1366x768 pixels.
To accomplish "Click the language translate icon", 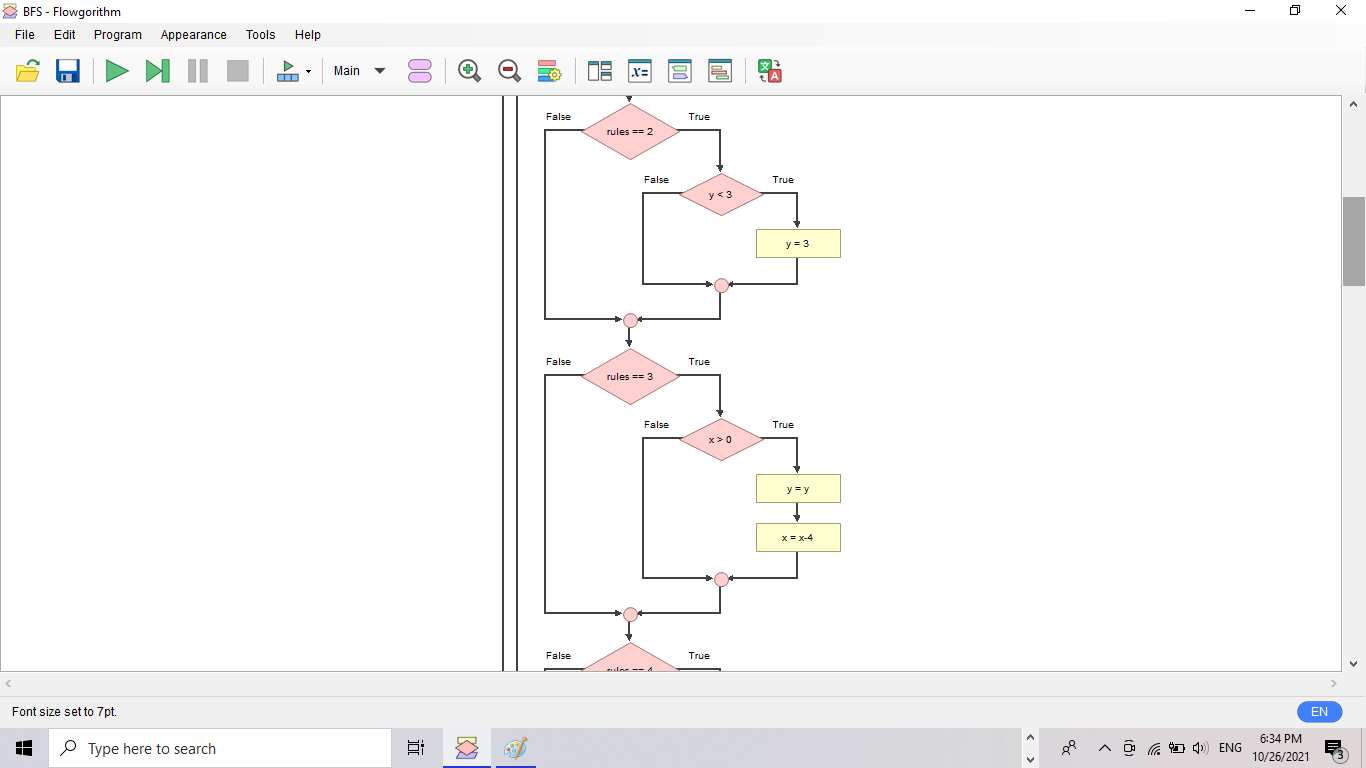I will (770, 71).
